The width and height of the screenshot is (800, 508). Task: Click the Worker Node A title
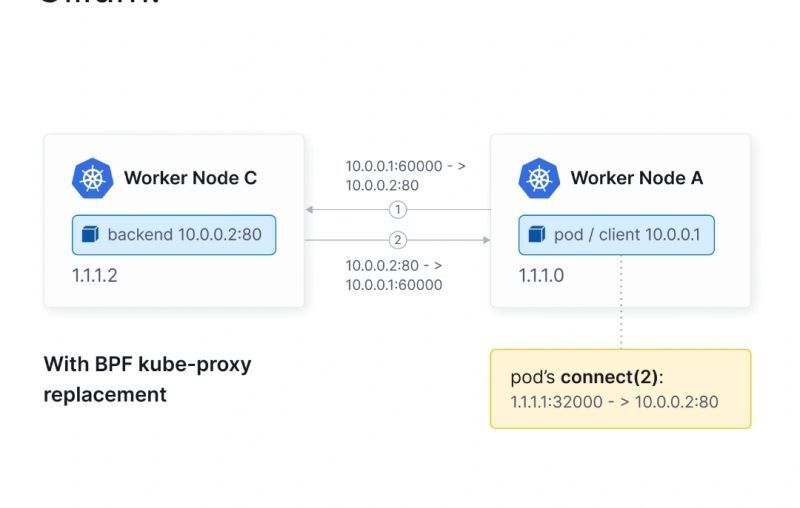pos(637,178)
